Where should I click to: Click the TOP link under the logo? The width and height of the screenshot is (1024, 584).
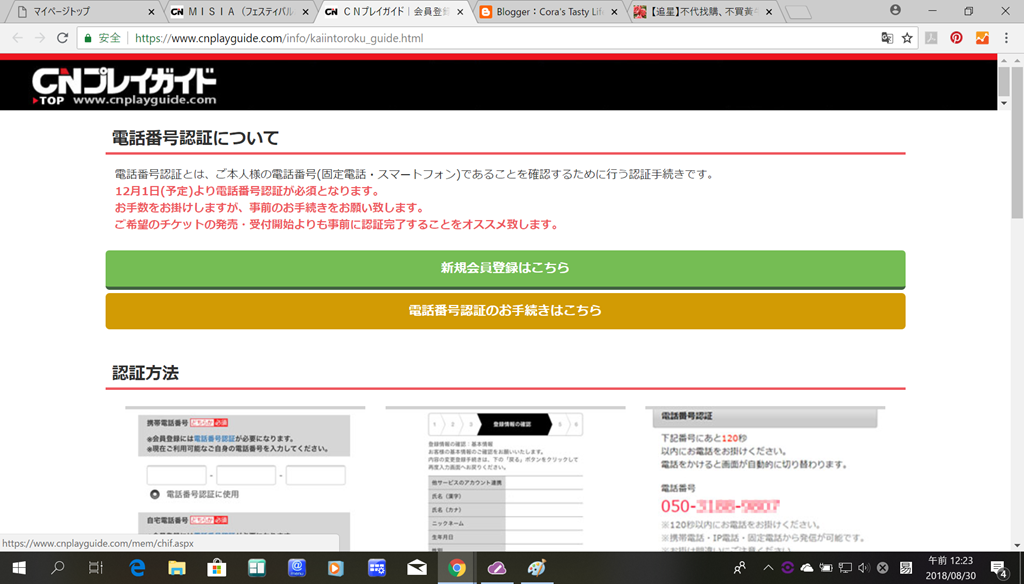click(x=48, y=101)
